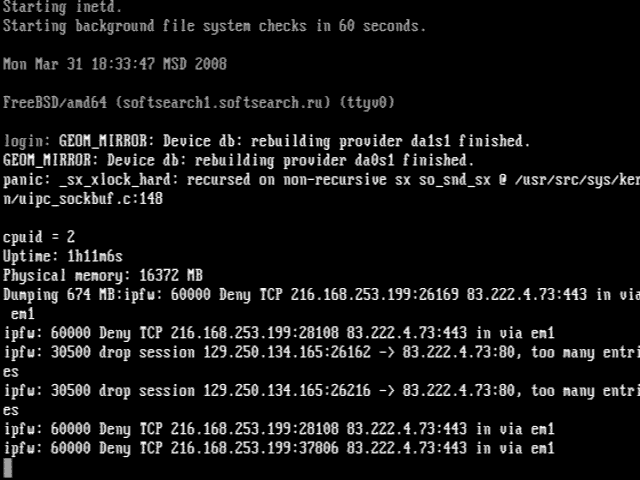The height and width of the screenshot is (480, 640).
Task: Click the "login:" prompt
Action: [27, 141]
